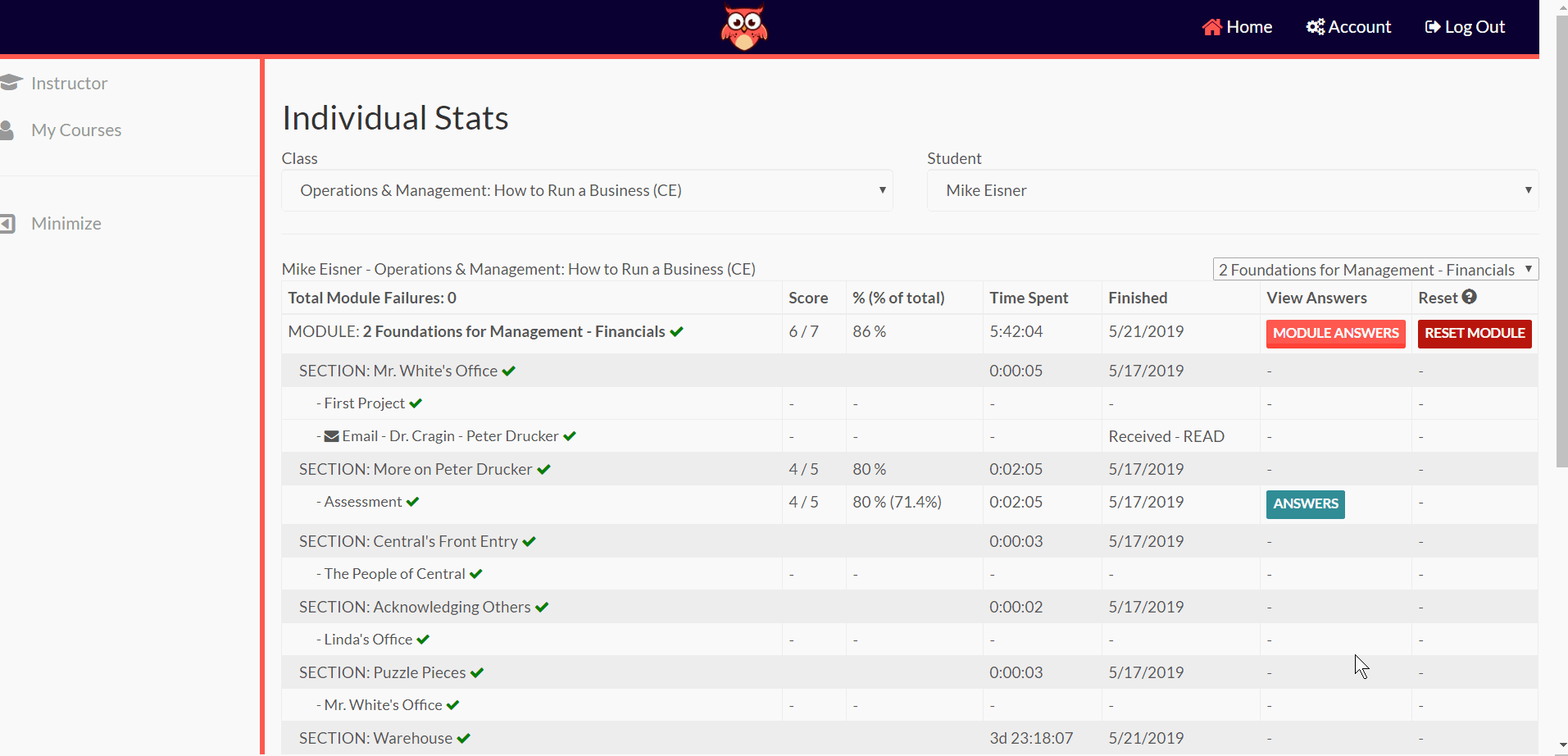Click the % (% of total) column header
This screenshot has width=1568, height=756.
[898, 298]
